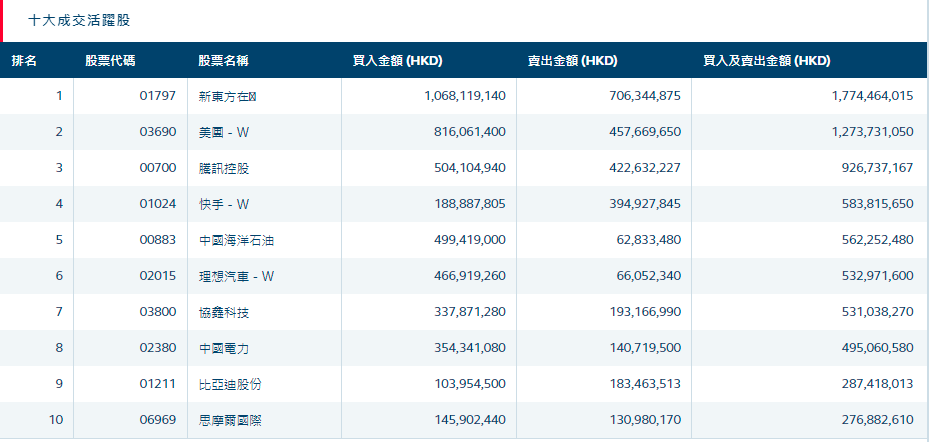Screen dimensions: 929x442
Task: Select sell amount 62,833,480
Action: click(x=649, y=240)
